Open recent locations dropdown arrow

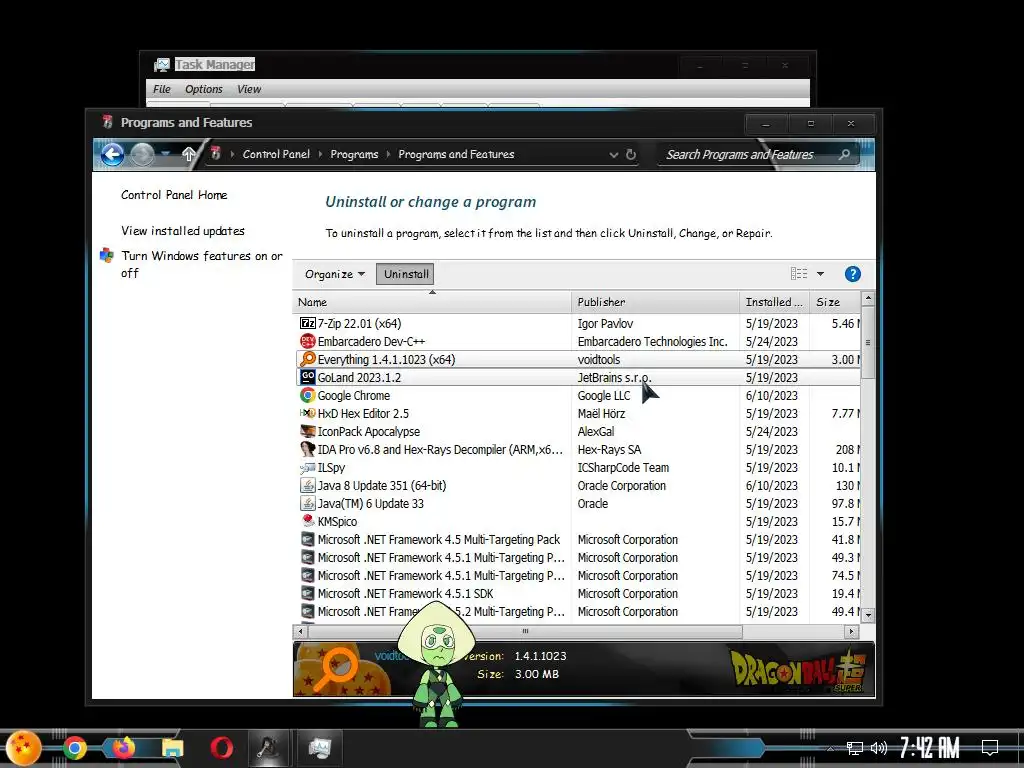[x=165, y=153]
